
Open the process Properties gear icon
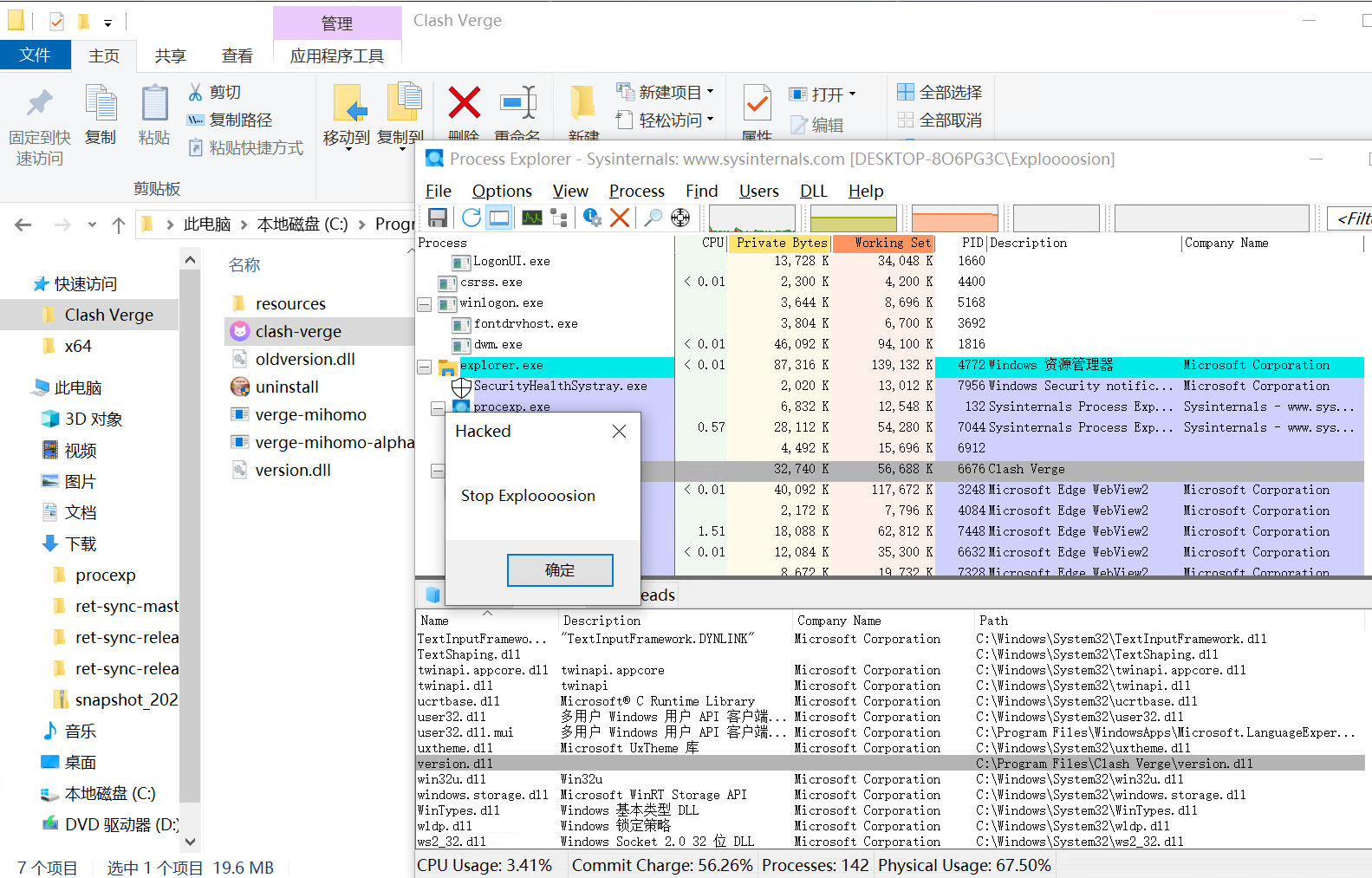coord(592,218)
